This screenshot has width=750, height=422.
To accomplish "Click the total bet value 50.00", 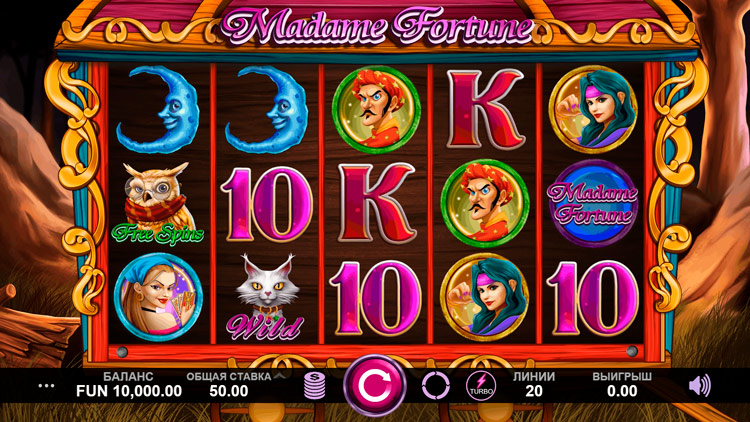I will click(x=229, y=391).
